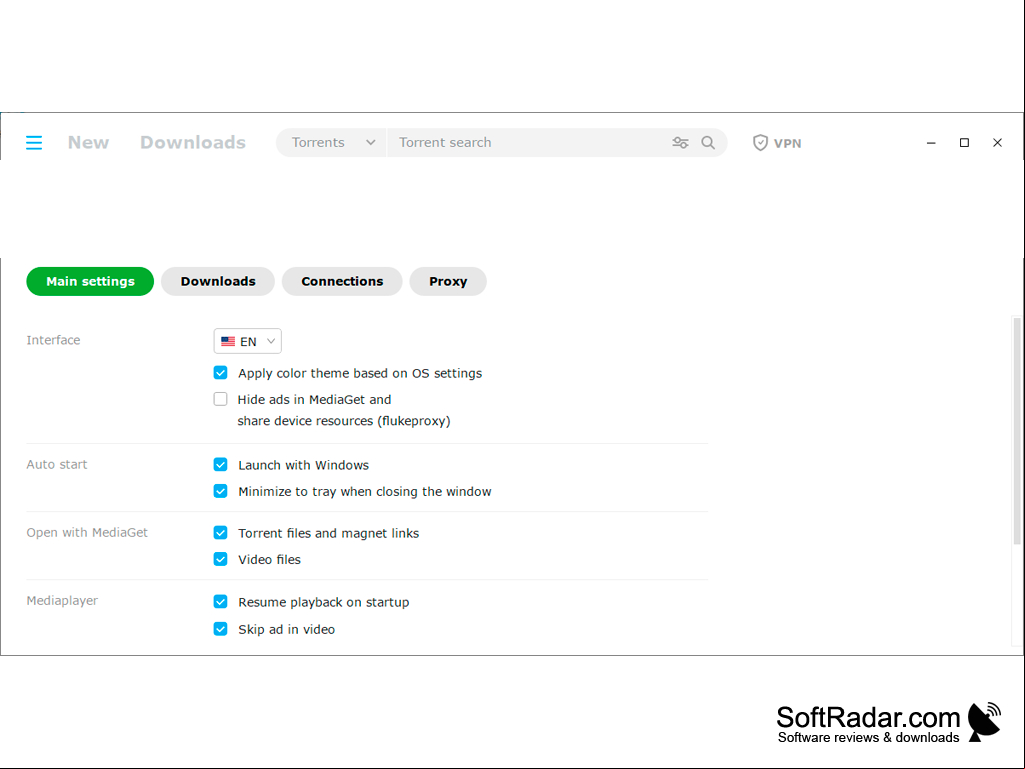1025x769 pixels.
Task: Toggle Minimize to tray when closing
Action: (x=220, y=491)
